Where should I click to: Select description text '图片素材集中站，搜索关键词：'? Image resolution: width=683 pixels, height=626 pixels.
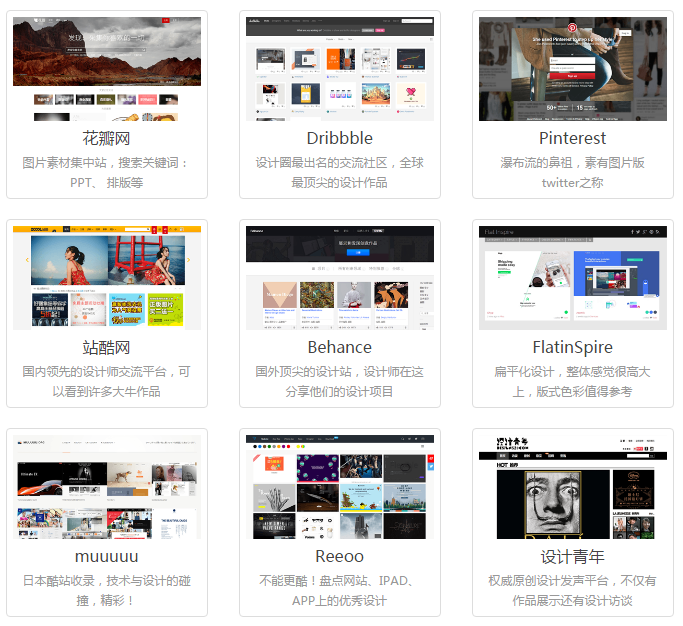(105, 163)
